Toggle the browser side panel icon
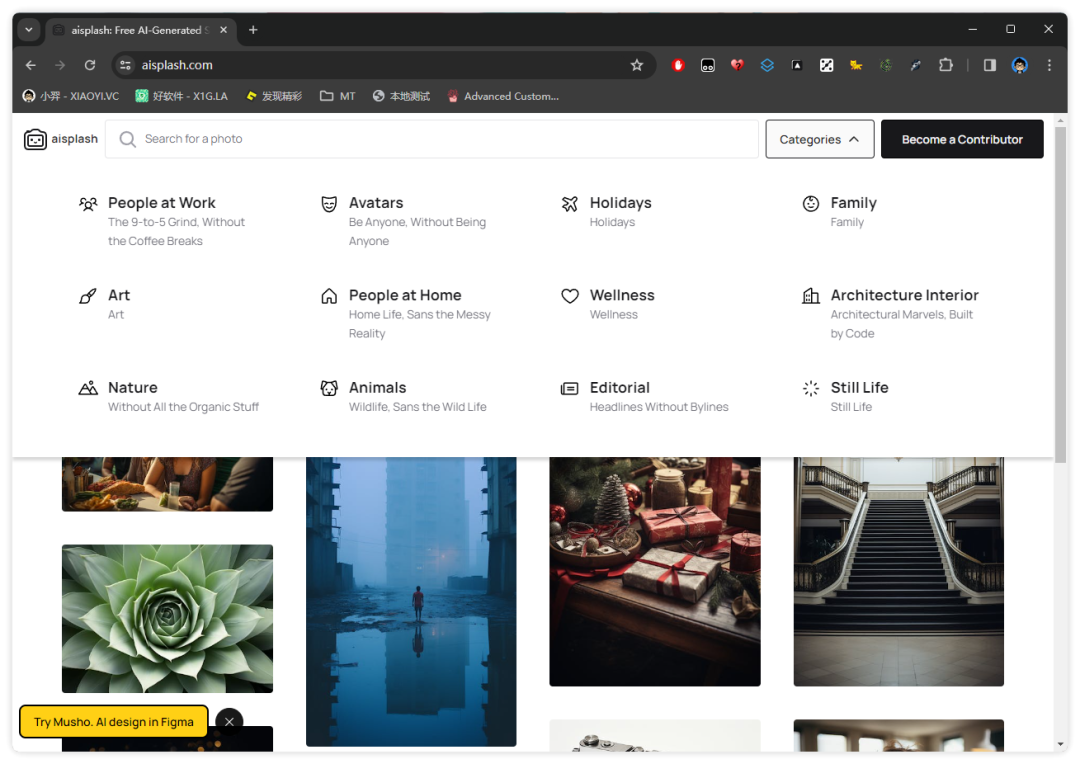 pyautogui.click(x=990, y=65)
